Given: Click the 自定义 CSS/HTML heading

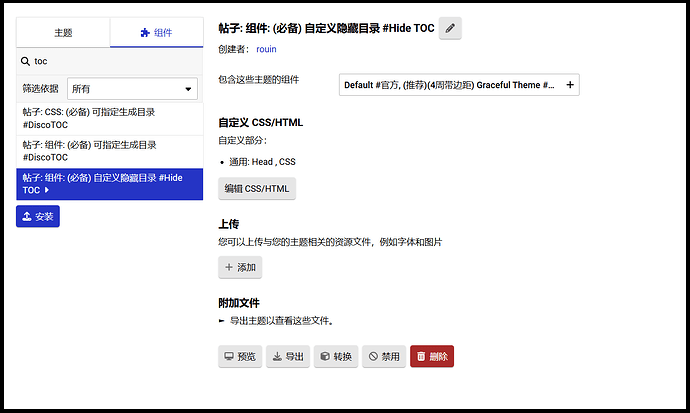Looking at the screenshot, I should coord(261,123).
